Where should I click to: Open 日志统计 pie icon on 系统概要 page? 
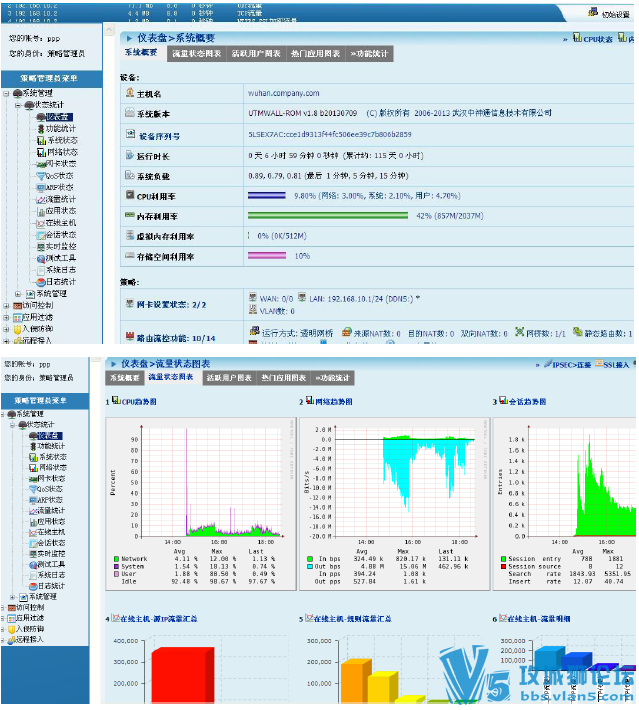pos(41,282)
